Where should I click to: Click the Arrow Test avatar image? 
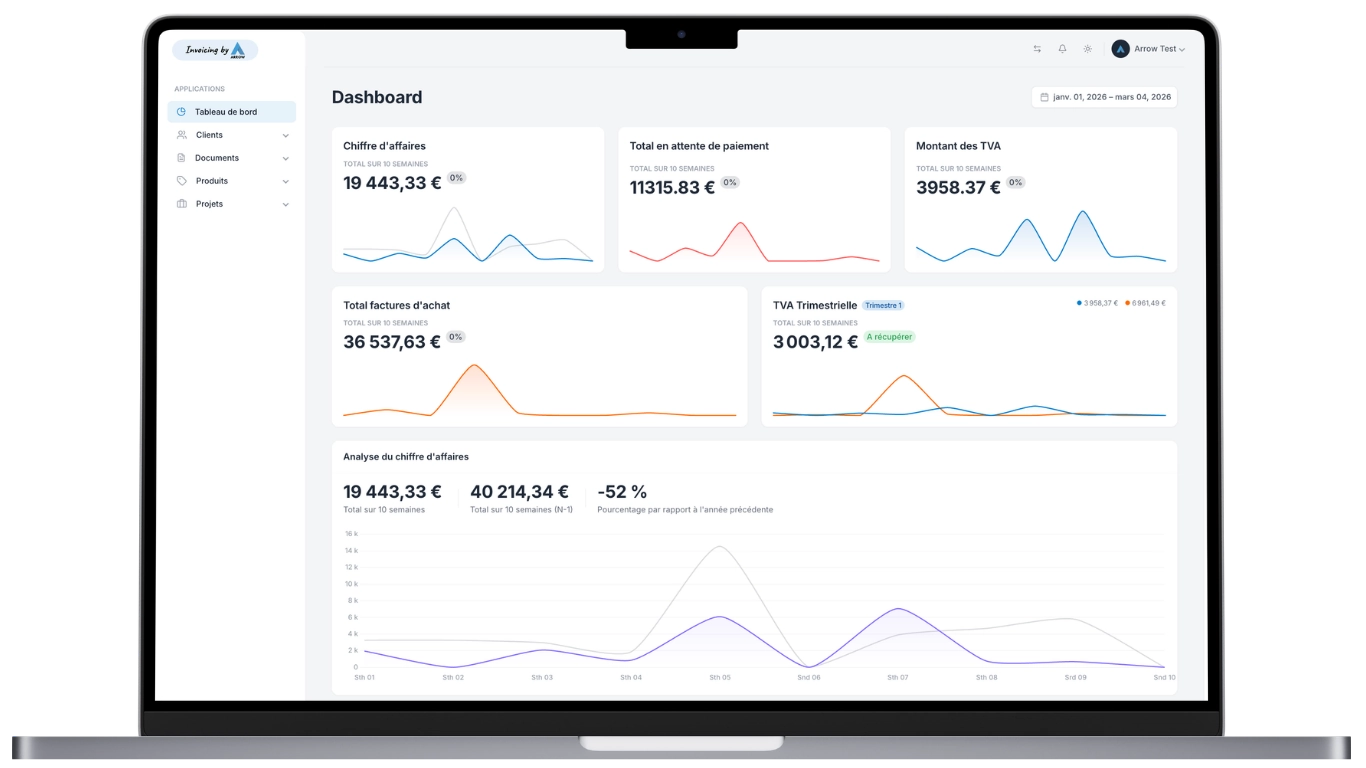[1120, 48]
